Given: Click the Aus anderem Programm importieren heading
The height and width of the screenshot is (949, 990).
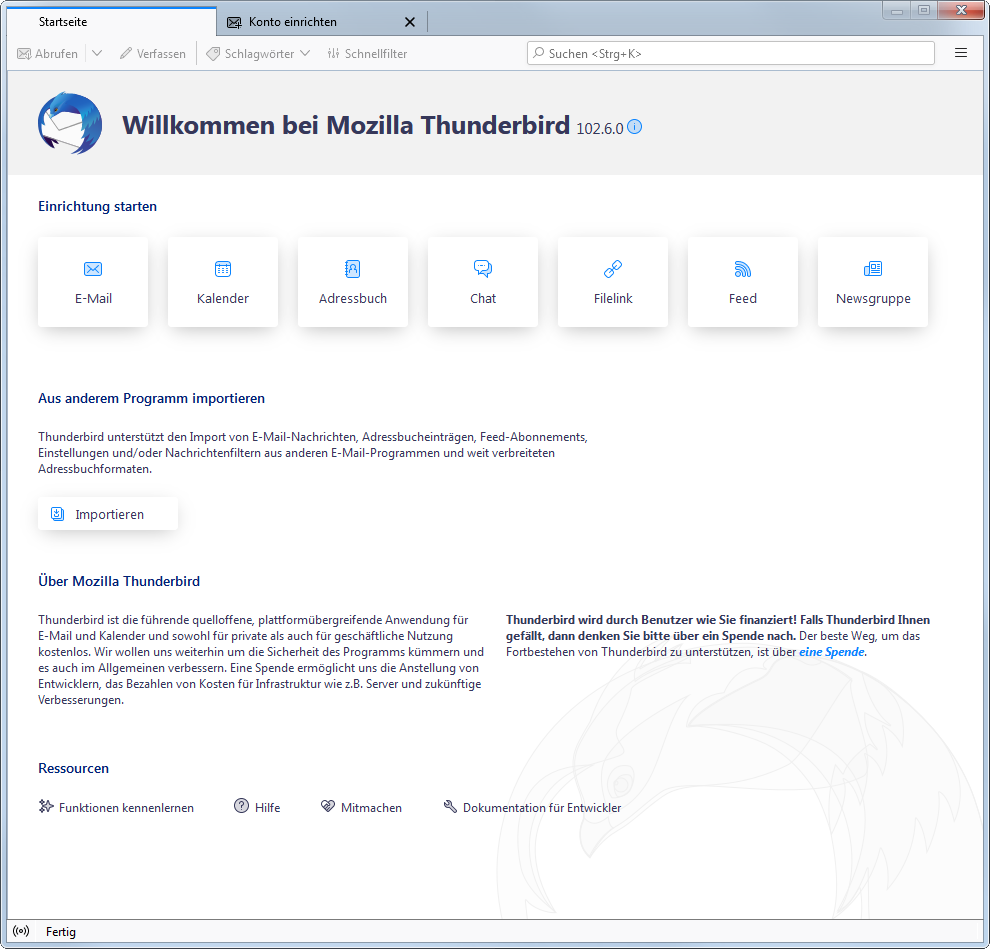Looking at the screenshot, I should (x=152, y=398).
